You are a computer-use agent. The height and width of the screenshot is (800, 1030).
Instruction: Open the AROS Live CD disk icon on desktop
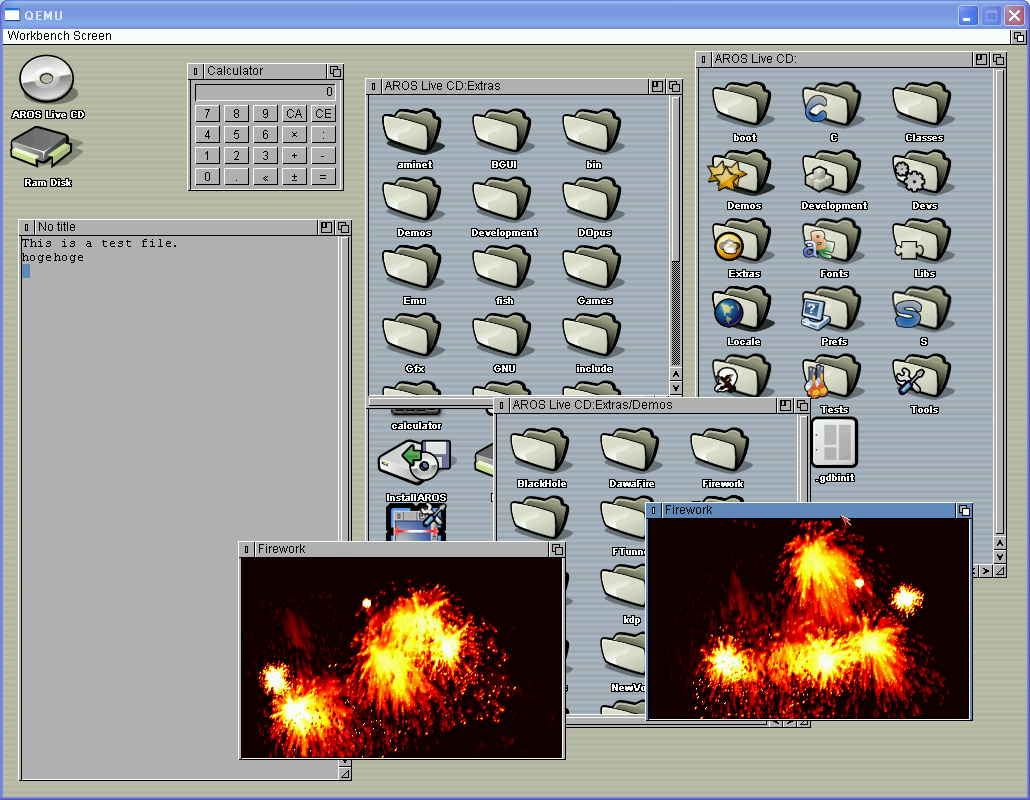tap(47, 80)
